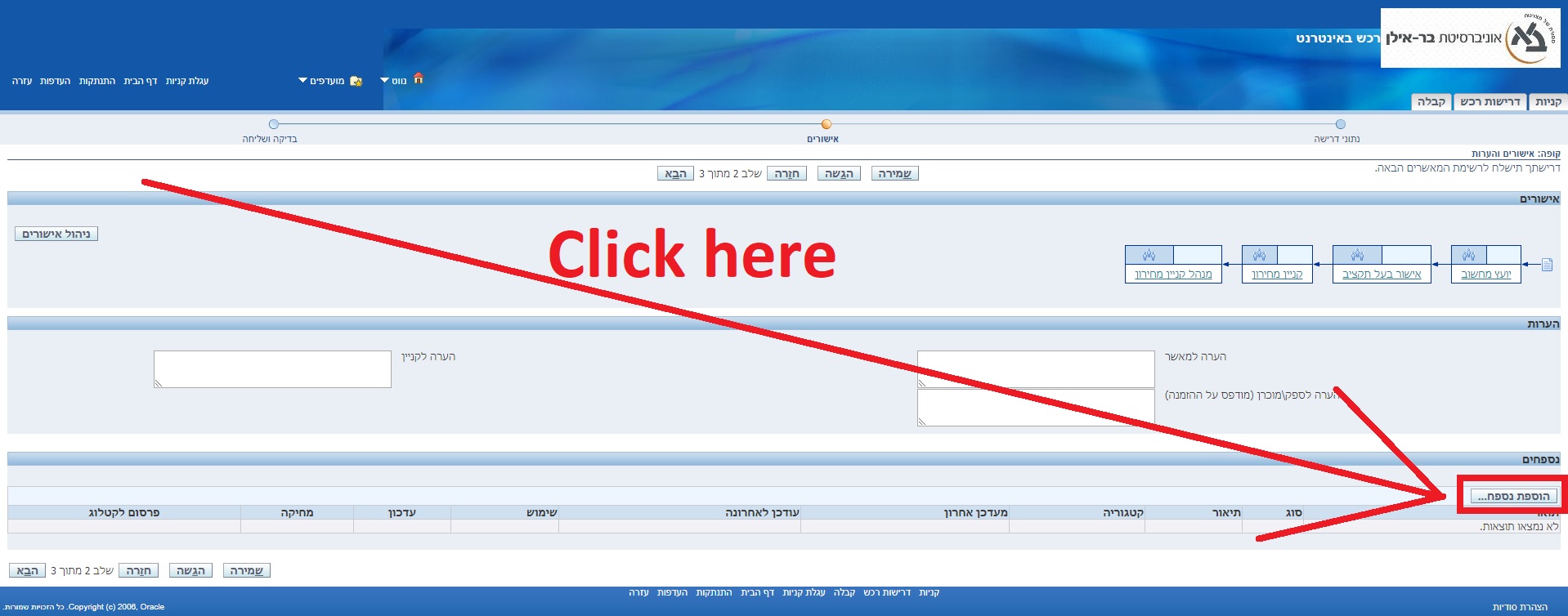Click the group icon above אישור בעל תקציב

tap(1357, 255)
